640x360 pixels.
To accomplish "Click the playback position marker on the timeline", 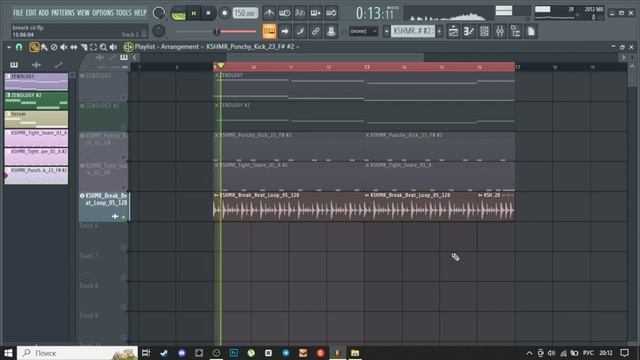I will coord(220,66).
